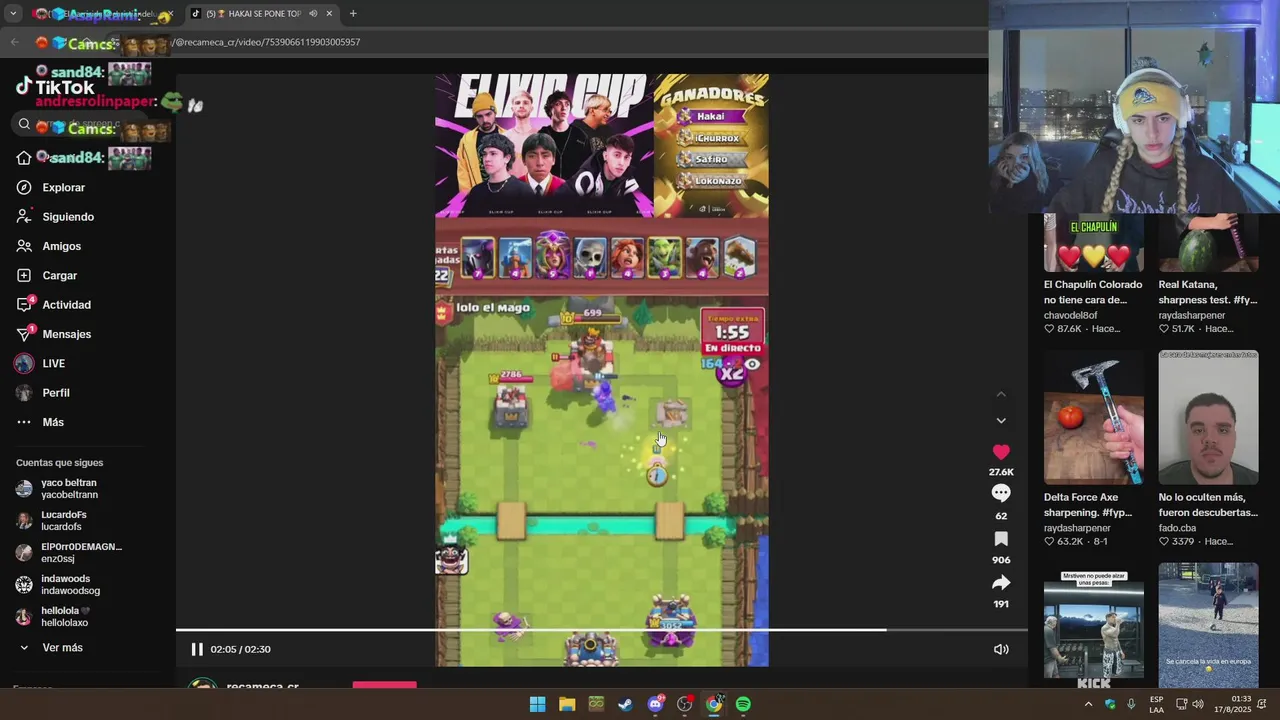Open the notification bell in taskbar

point(1263,704)
